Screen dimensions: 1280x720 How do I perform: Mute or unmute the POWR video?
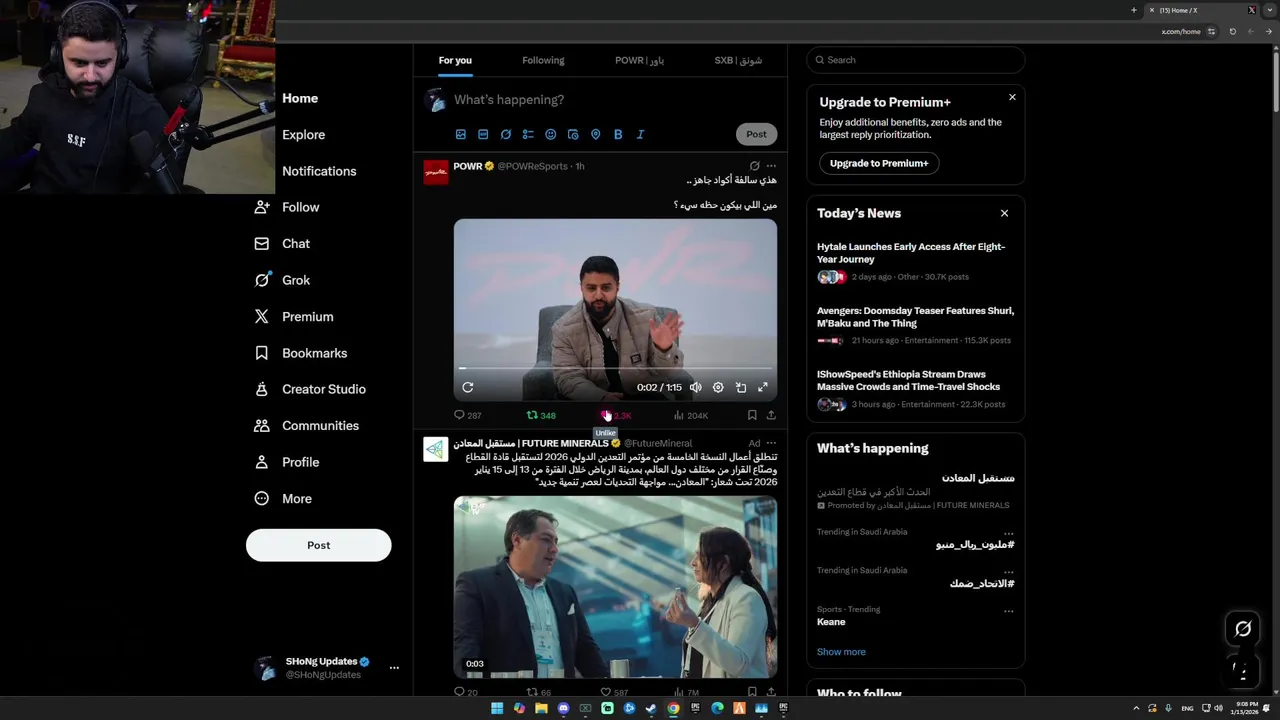pos(696,387)
